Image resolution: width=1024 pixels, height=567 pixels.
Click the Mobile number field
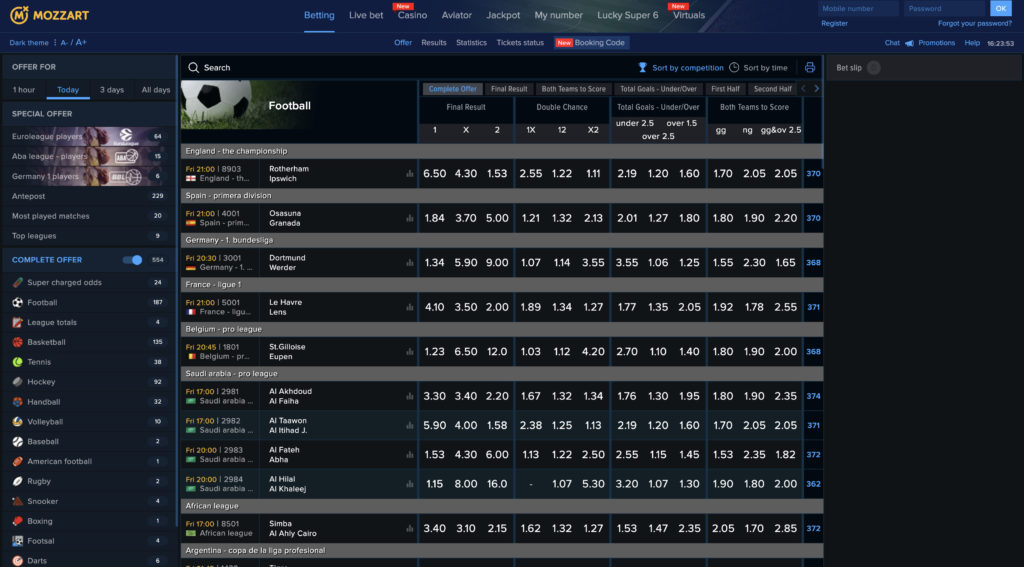[x=859, y=8]
